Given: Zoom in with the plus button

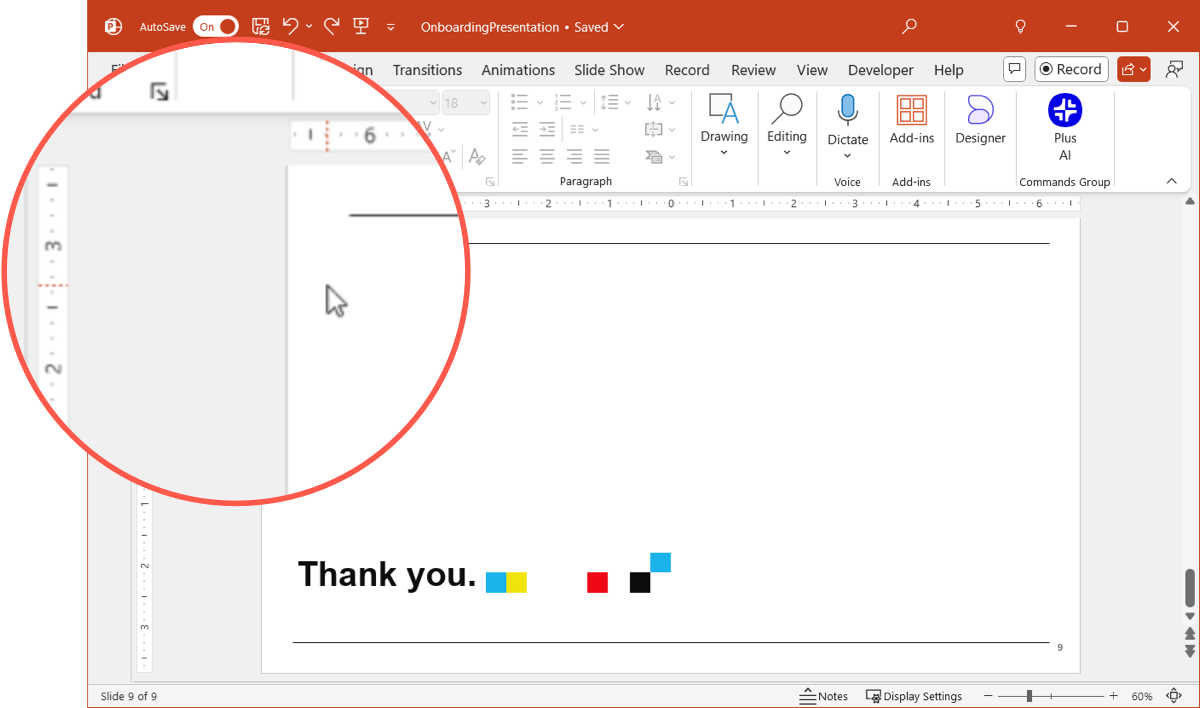Looking at the screenshot, I should (x=1113, y=696).
